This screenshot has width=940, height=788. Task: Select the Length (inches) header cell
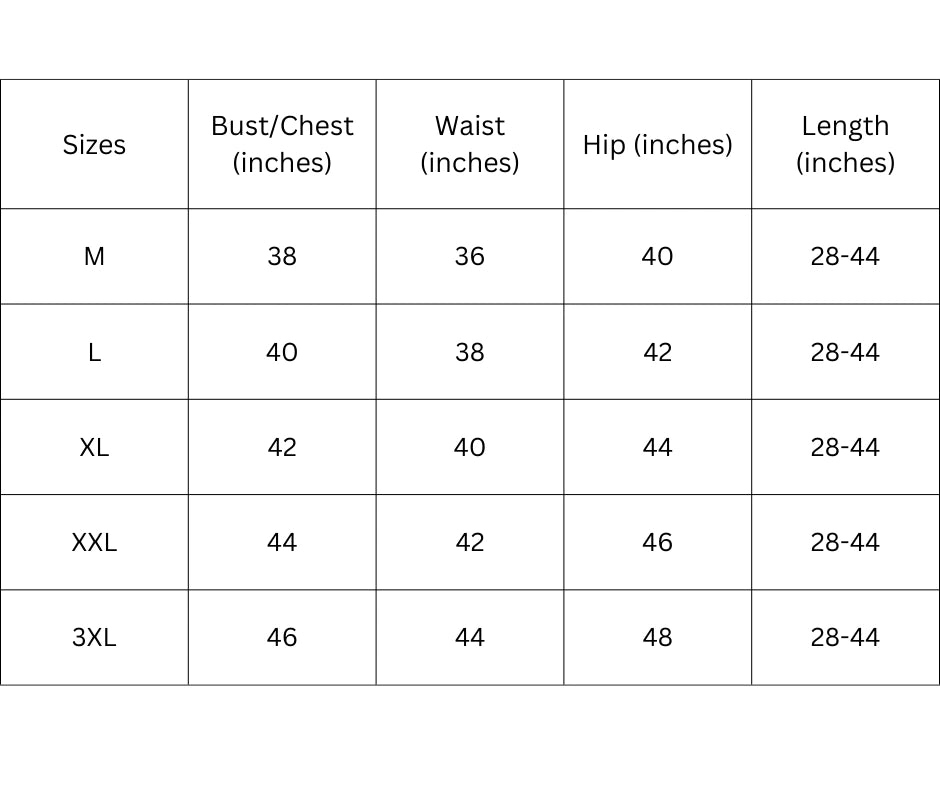(x=845, y=144)
